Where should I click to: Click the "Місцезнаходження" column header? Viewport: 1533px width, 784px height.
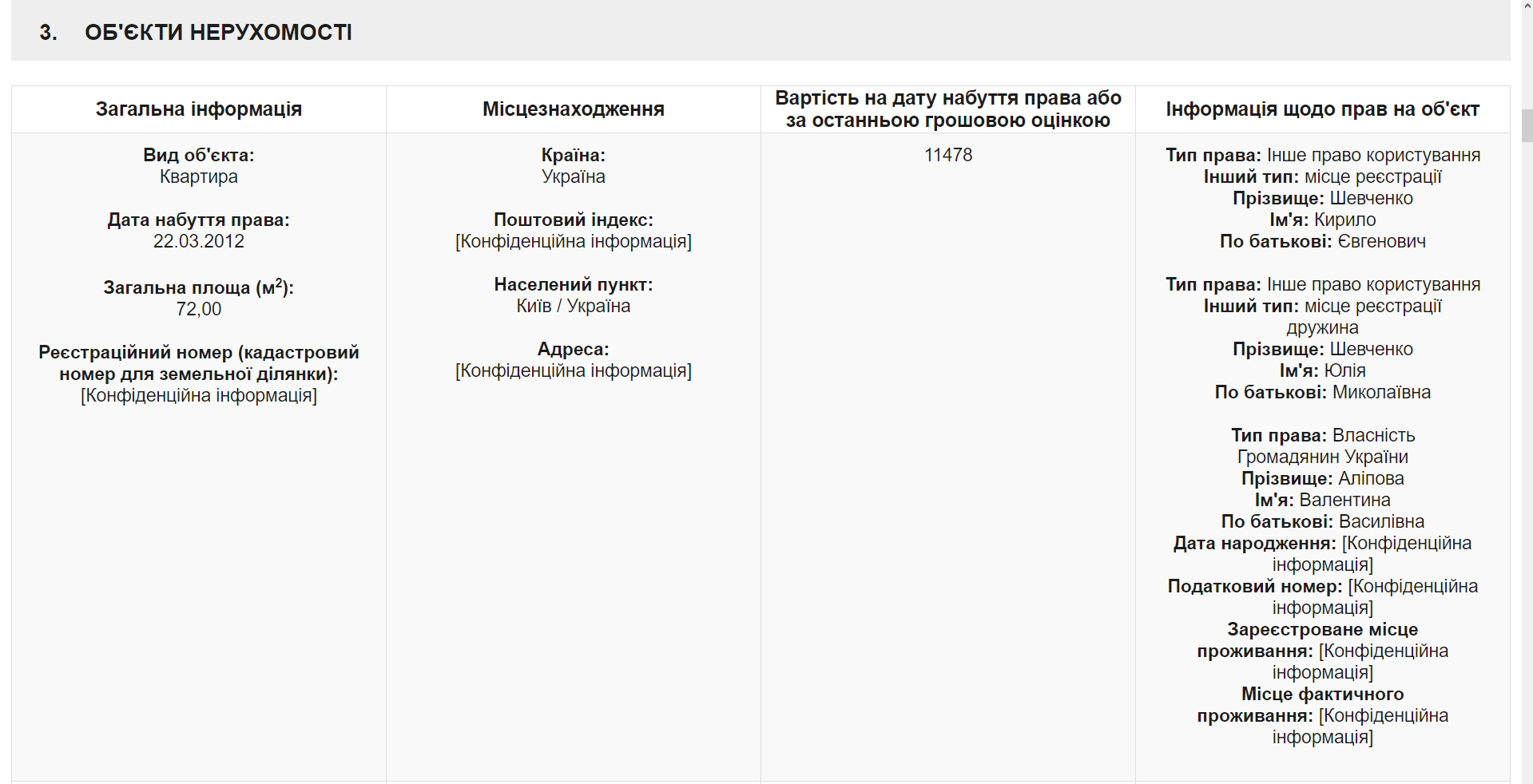573,109
